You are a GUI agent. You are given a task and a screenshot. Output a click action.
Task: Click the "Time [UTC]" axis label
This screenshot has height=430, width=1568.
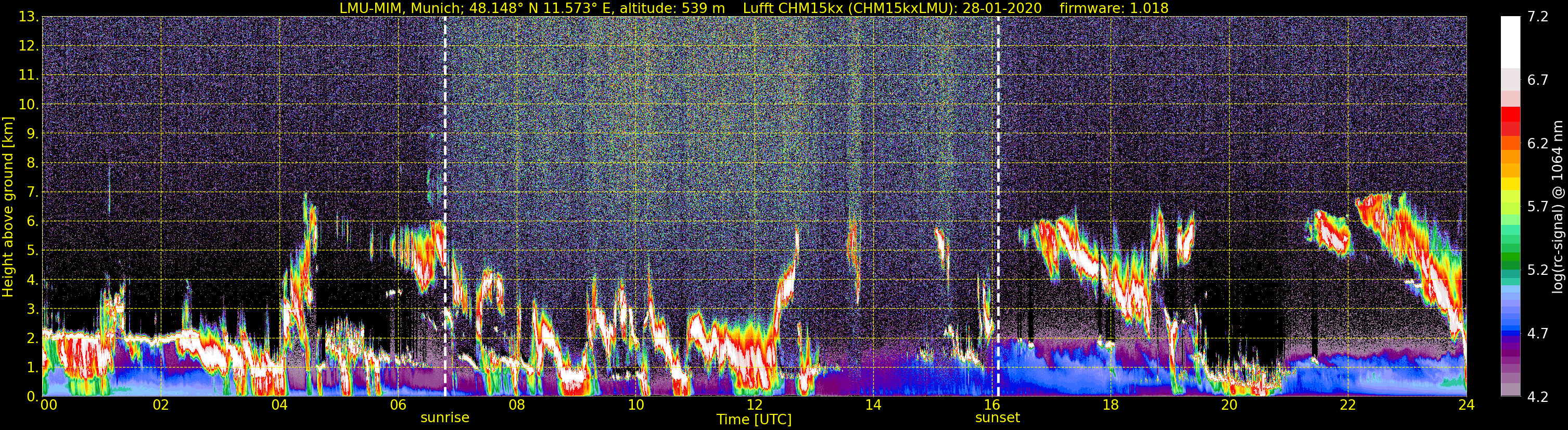coord(754,420)
